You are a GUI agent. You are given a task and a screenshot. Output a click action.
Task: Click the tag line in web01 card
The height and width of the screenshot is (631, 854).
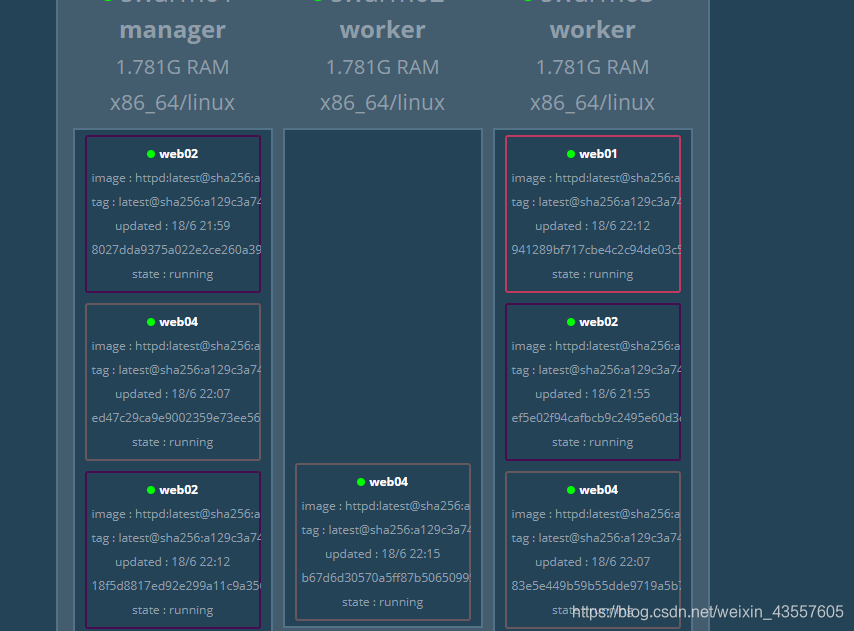click(x=596, y=202)
